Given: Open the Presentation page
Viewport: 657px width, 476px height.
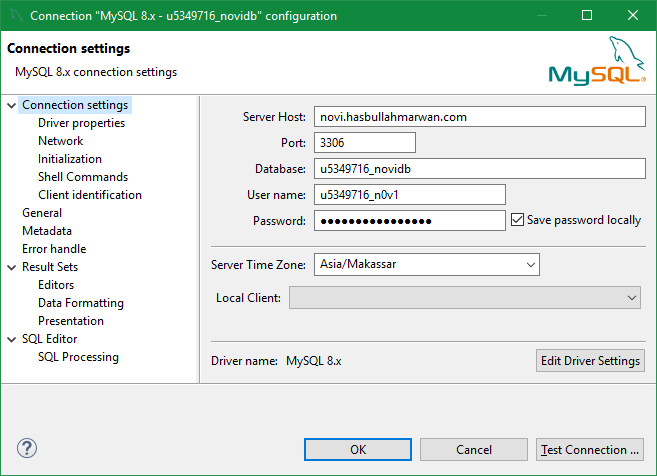Looking at the screenshot, I should (x=71, y=321).
